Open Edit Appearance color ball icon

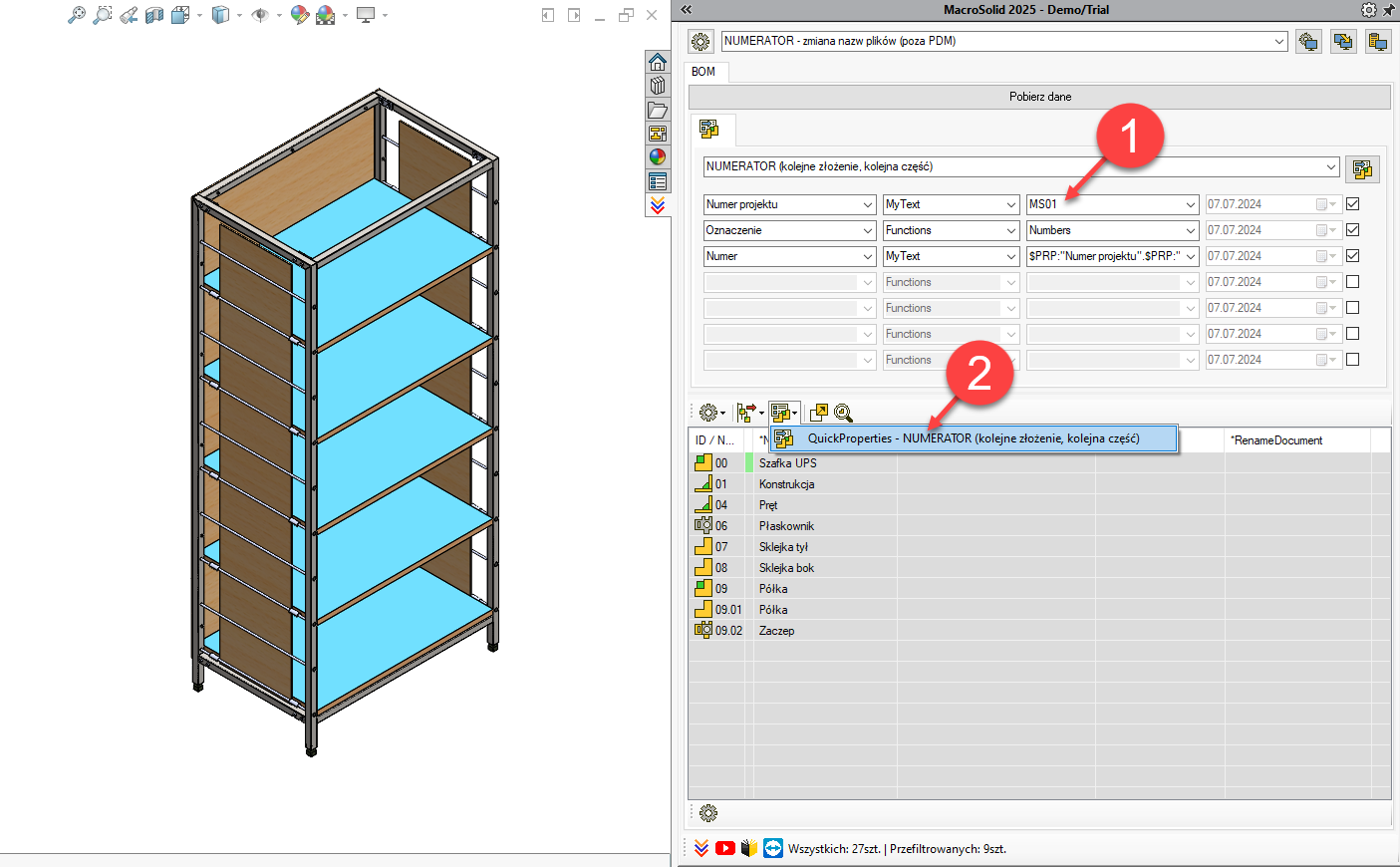(x=299, y=15)
